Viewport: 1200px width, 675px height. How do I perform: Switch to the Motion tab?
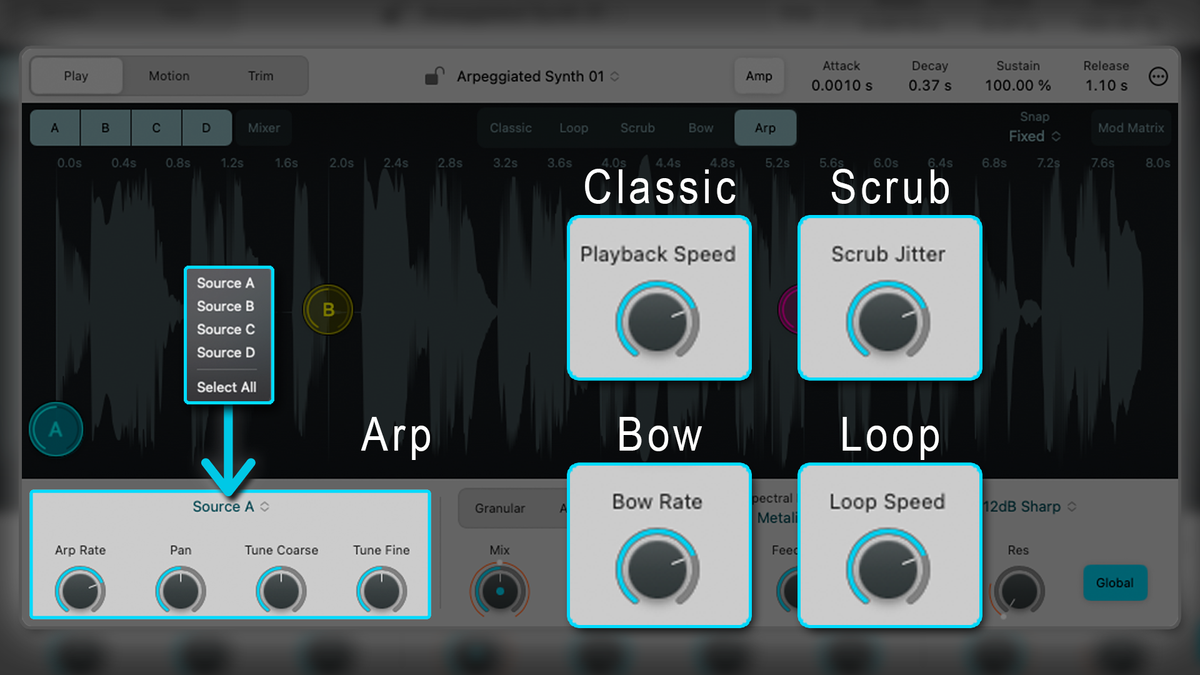click(x=169, y=75)
